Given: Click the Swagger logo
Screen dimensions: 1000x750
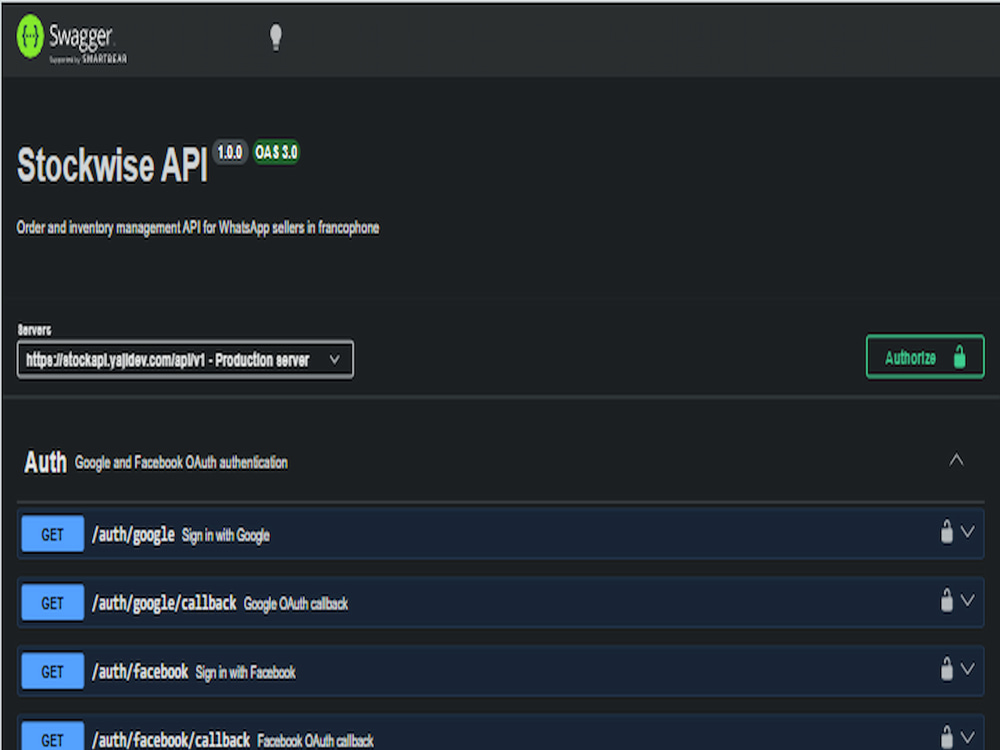Looking at the screenshot, I should [x=71, y=39].
